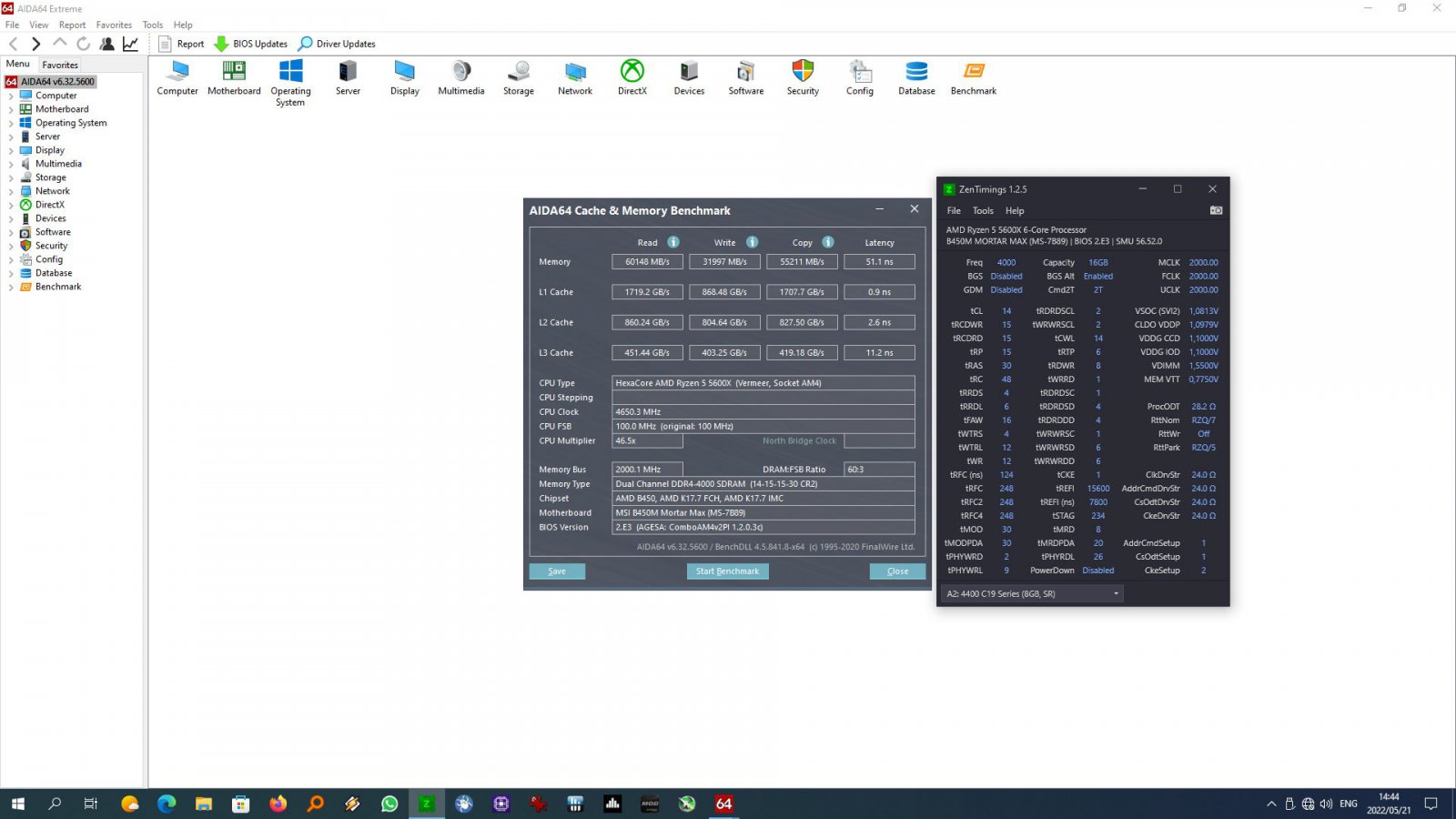Click the graph toolbar icon
The width and height of the screenshot is (1456, 819).
pos(130,44)
